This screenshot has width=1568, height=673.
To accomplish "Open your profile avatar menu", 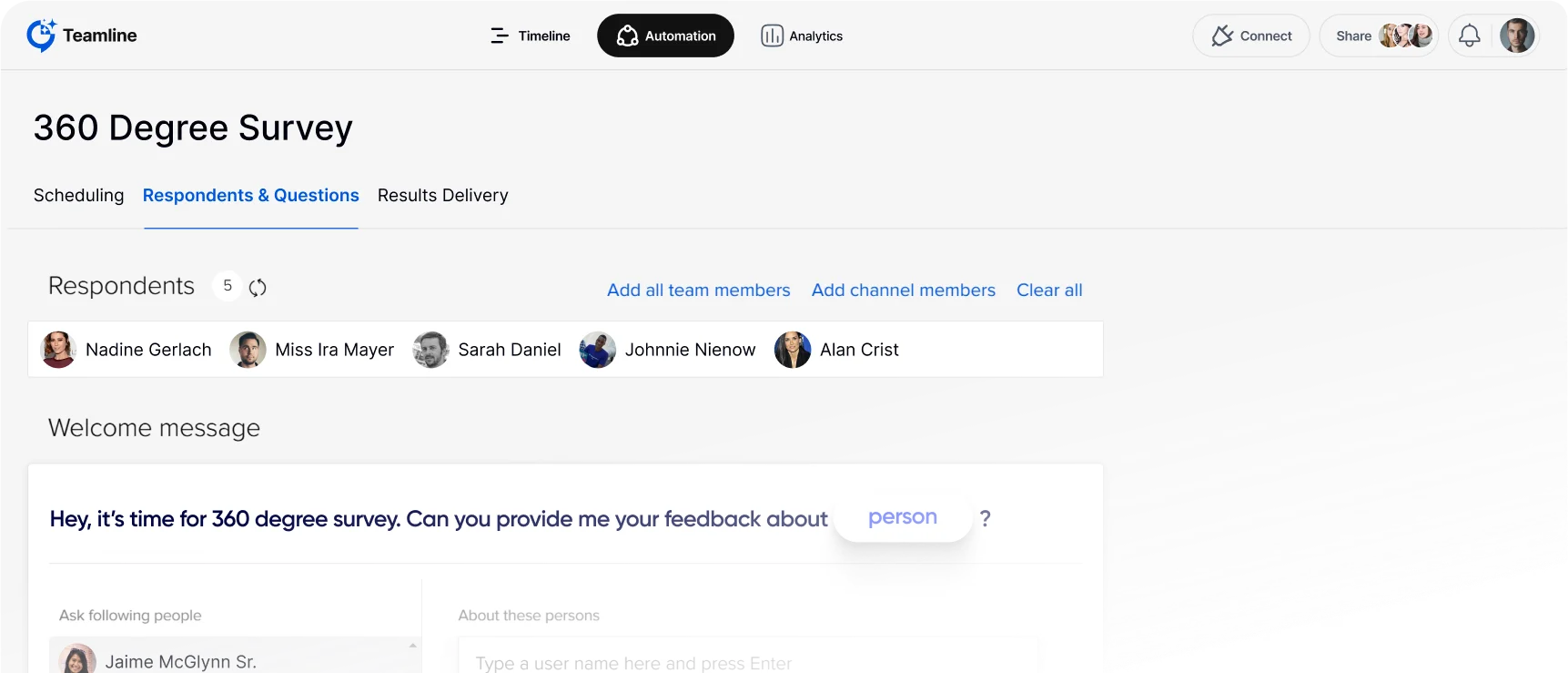I will 1517,36.
